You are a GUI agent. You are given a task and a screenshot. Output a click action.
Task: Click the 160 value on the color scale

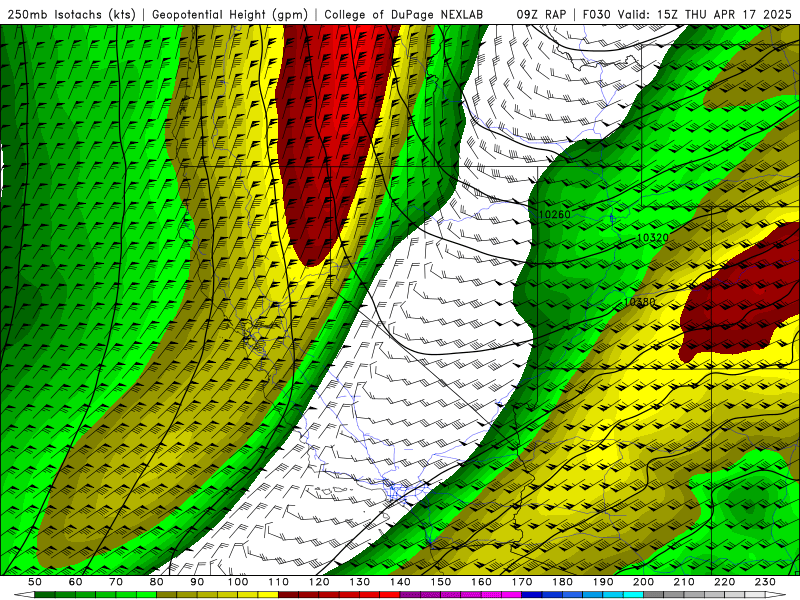point(481,582)
